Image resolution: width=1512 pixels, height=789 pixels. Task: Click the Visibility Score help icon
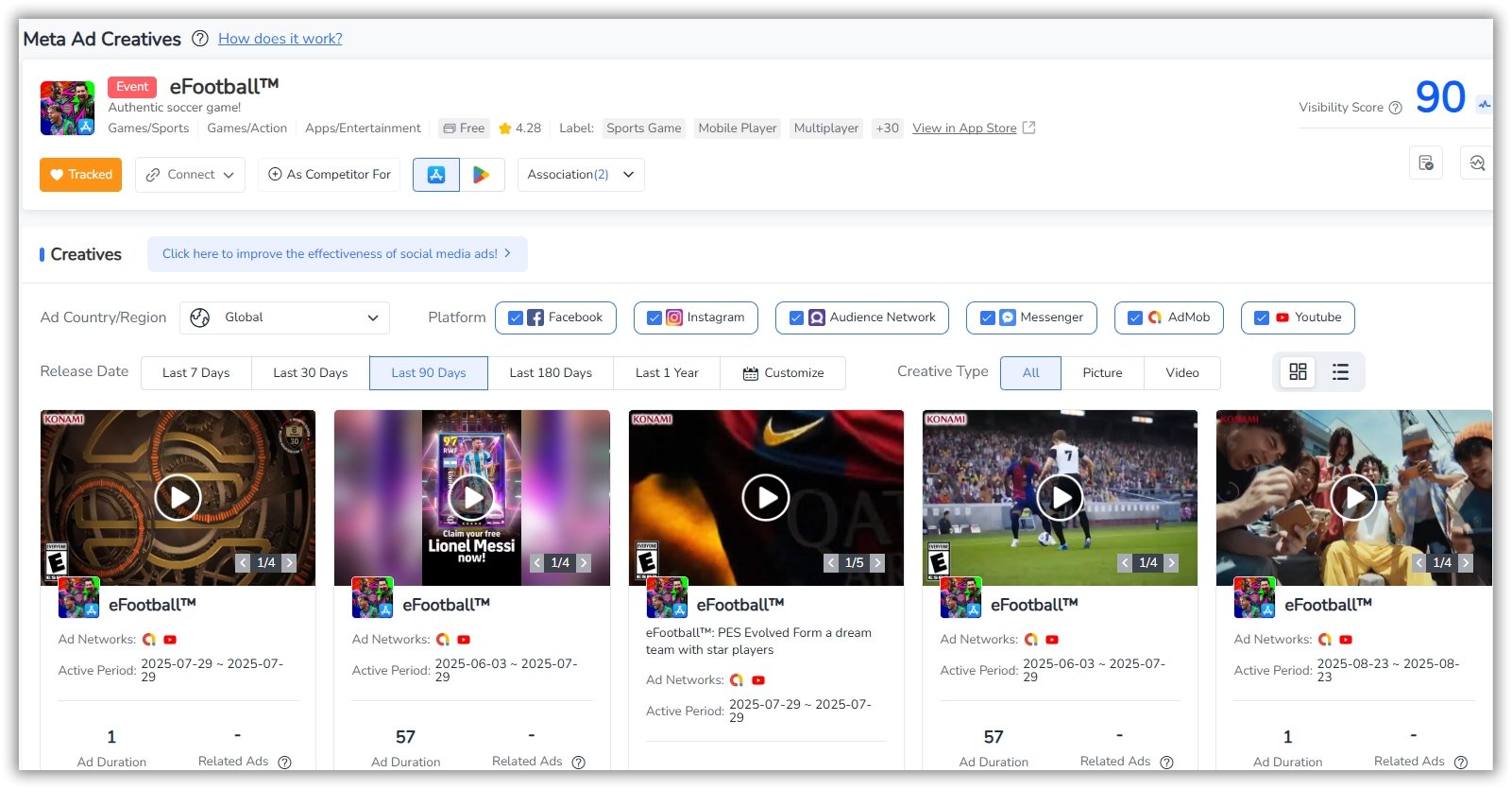coord(1395,108)
